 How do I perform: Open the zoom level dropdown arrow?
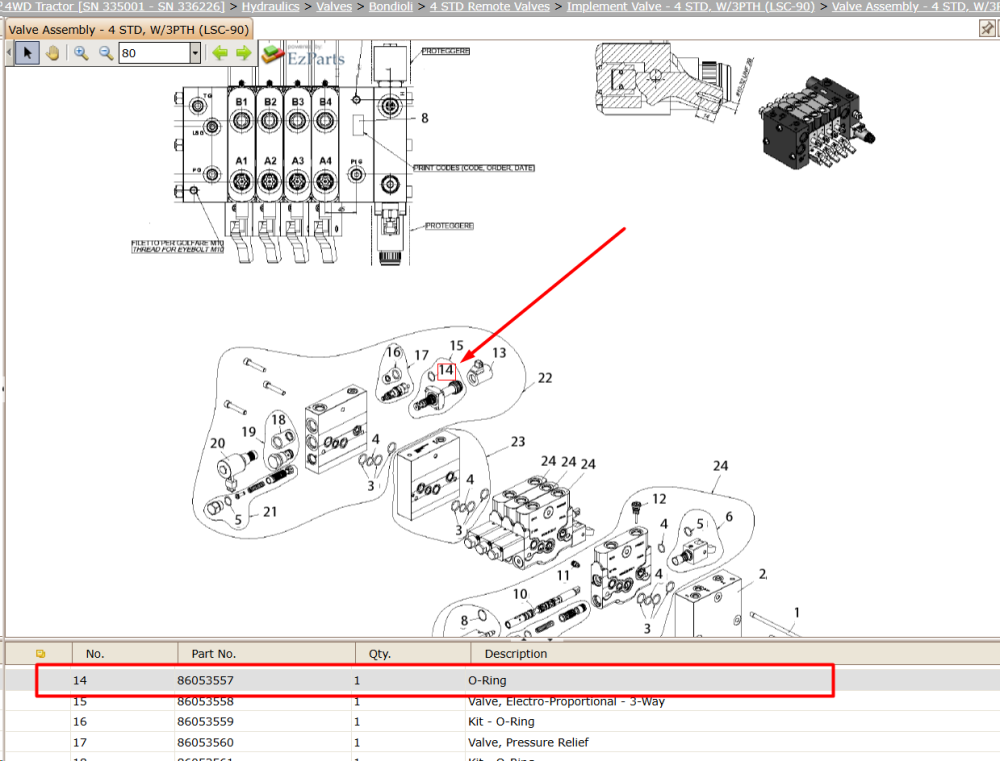point(195,53)
